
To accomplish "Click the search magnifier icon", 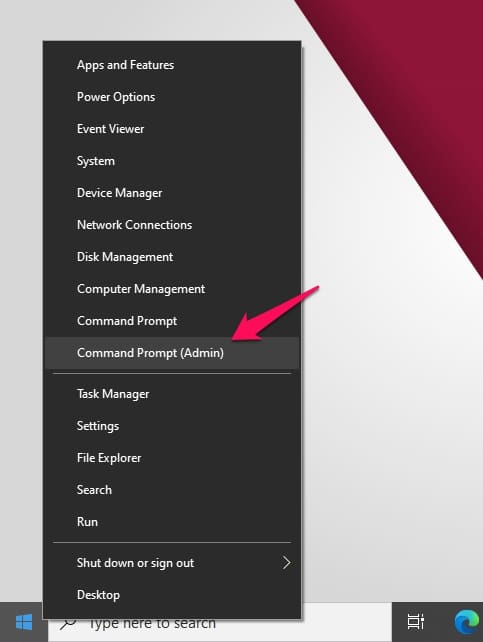I will point(68,624).
